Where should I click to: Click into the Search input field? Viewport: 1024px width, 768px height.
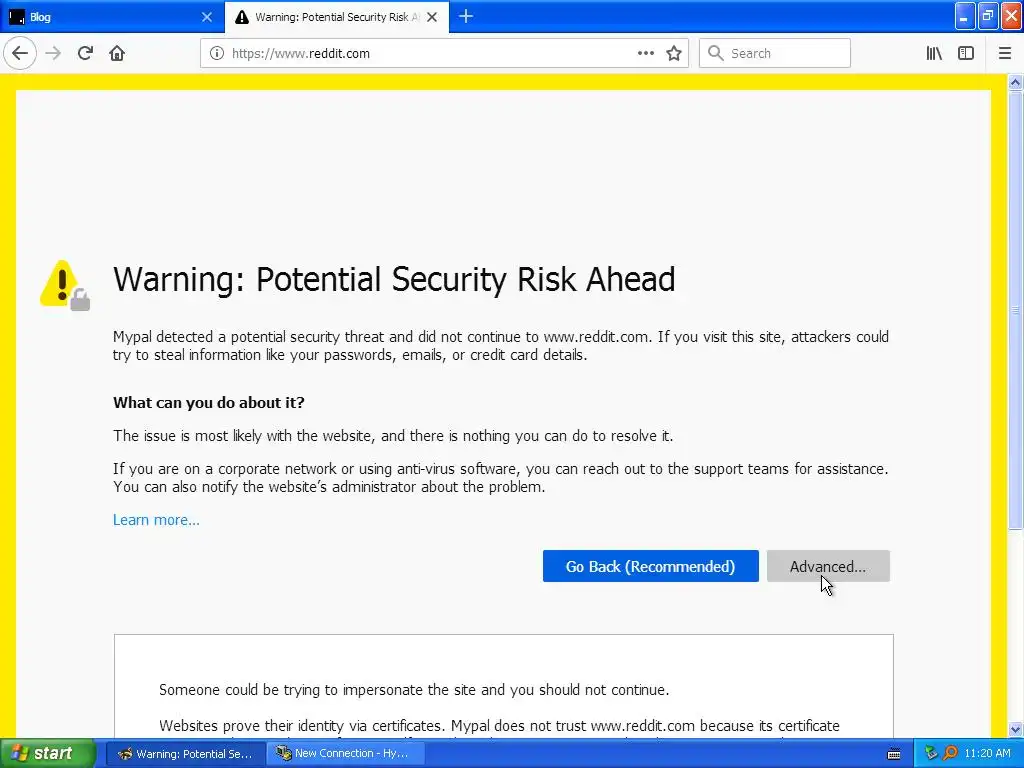[775, 54]
